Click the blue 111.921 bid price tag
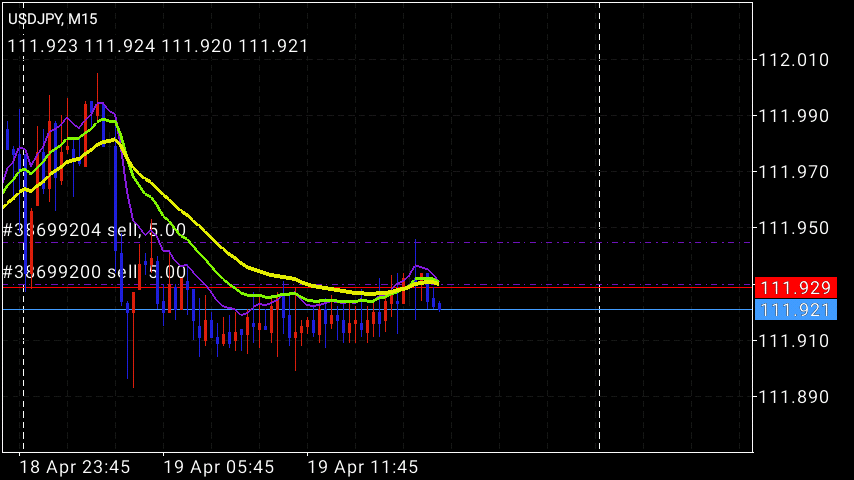Viewport: 854px width, 480px height. (795, 310)
